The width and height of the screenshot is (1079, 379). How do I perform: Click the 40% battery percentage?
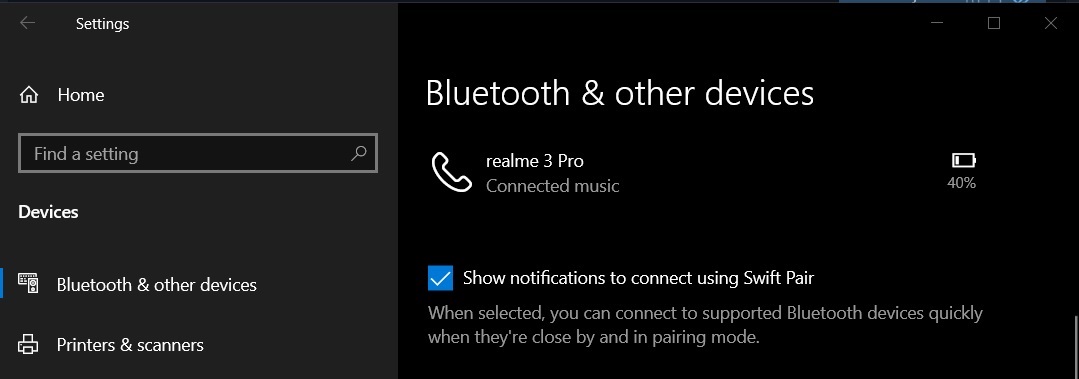pos(961,183)
